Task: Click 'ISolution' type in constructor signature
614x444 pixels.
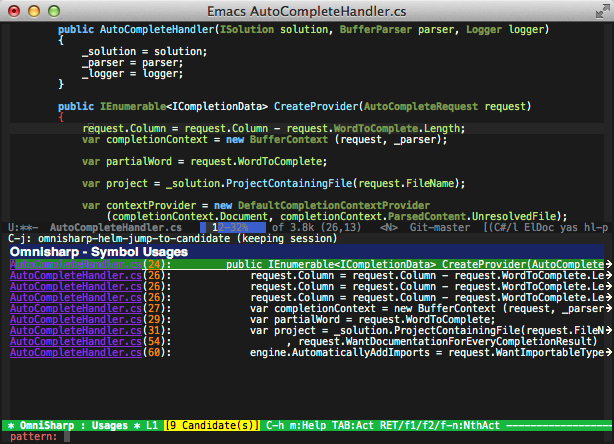Action: pyautogui.click(x=247, y=30)
